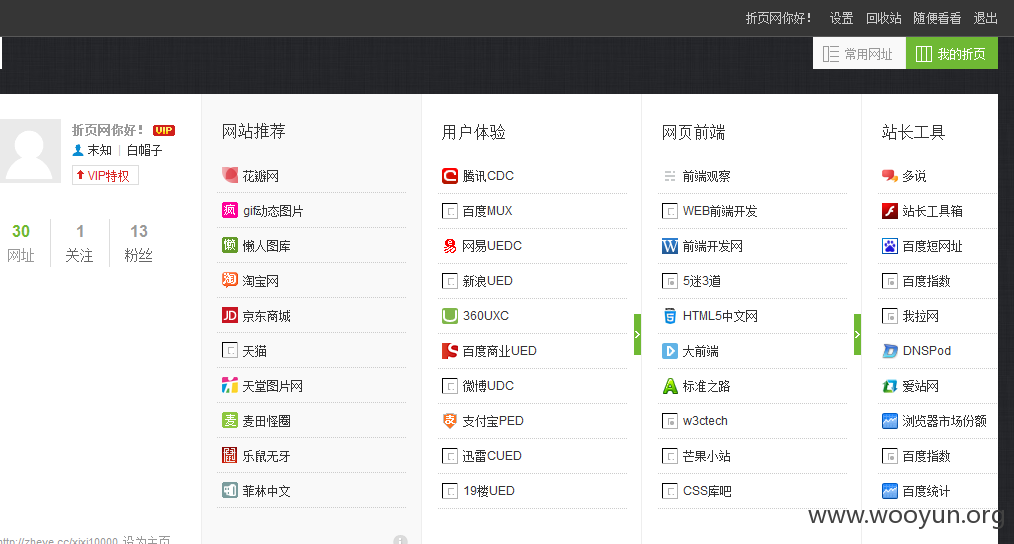View the 1 关注 count
This screenshot has width=1014, height=544.
(80, 243)
